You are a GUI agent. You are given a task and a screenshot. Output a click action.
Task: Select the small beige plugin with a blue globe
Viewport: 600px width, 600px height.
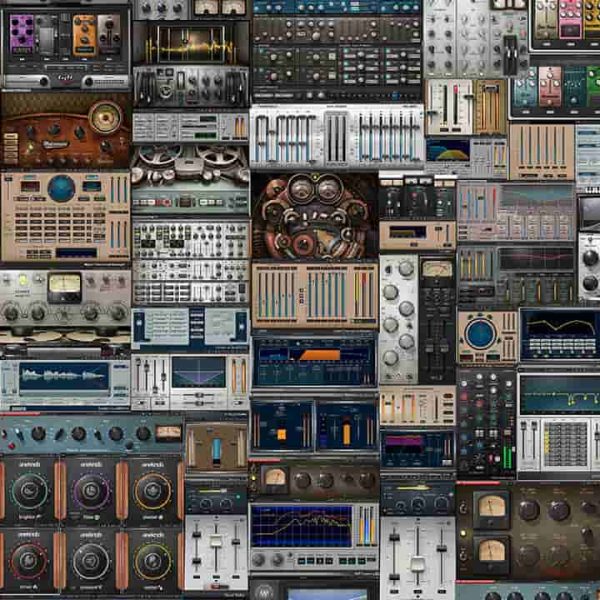(x=487, y=337)
